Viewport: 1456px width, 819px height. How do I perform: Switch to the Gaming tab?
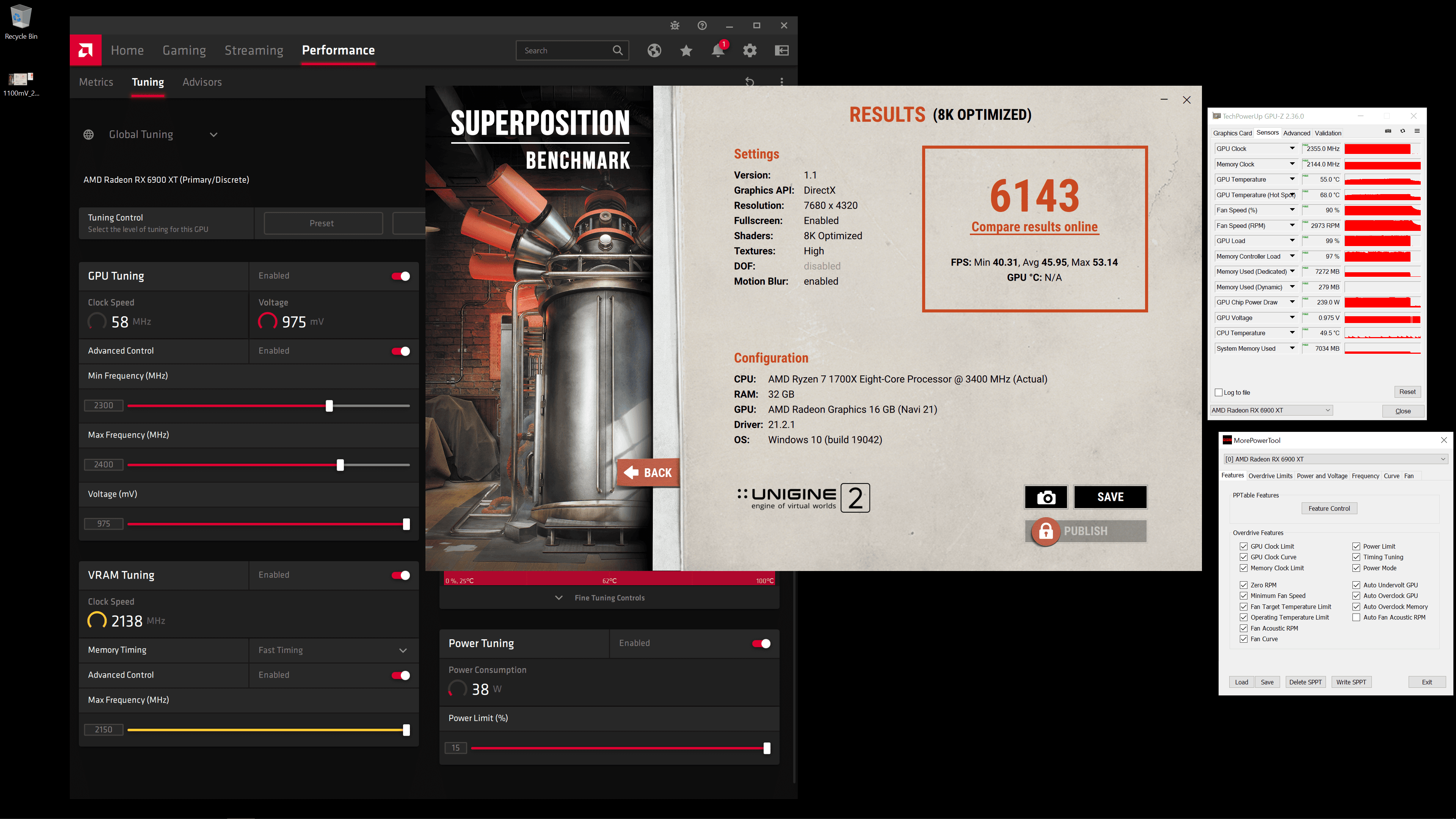click(x=184, y=50)
